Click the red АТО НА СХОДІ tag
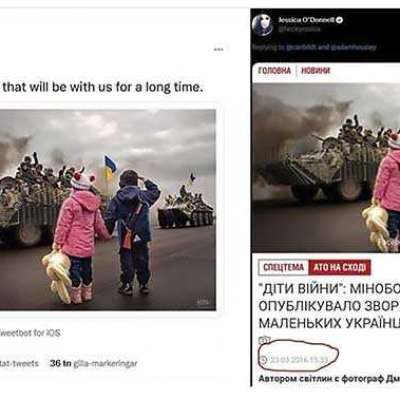 (339, 267)
